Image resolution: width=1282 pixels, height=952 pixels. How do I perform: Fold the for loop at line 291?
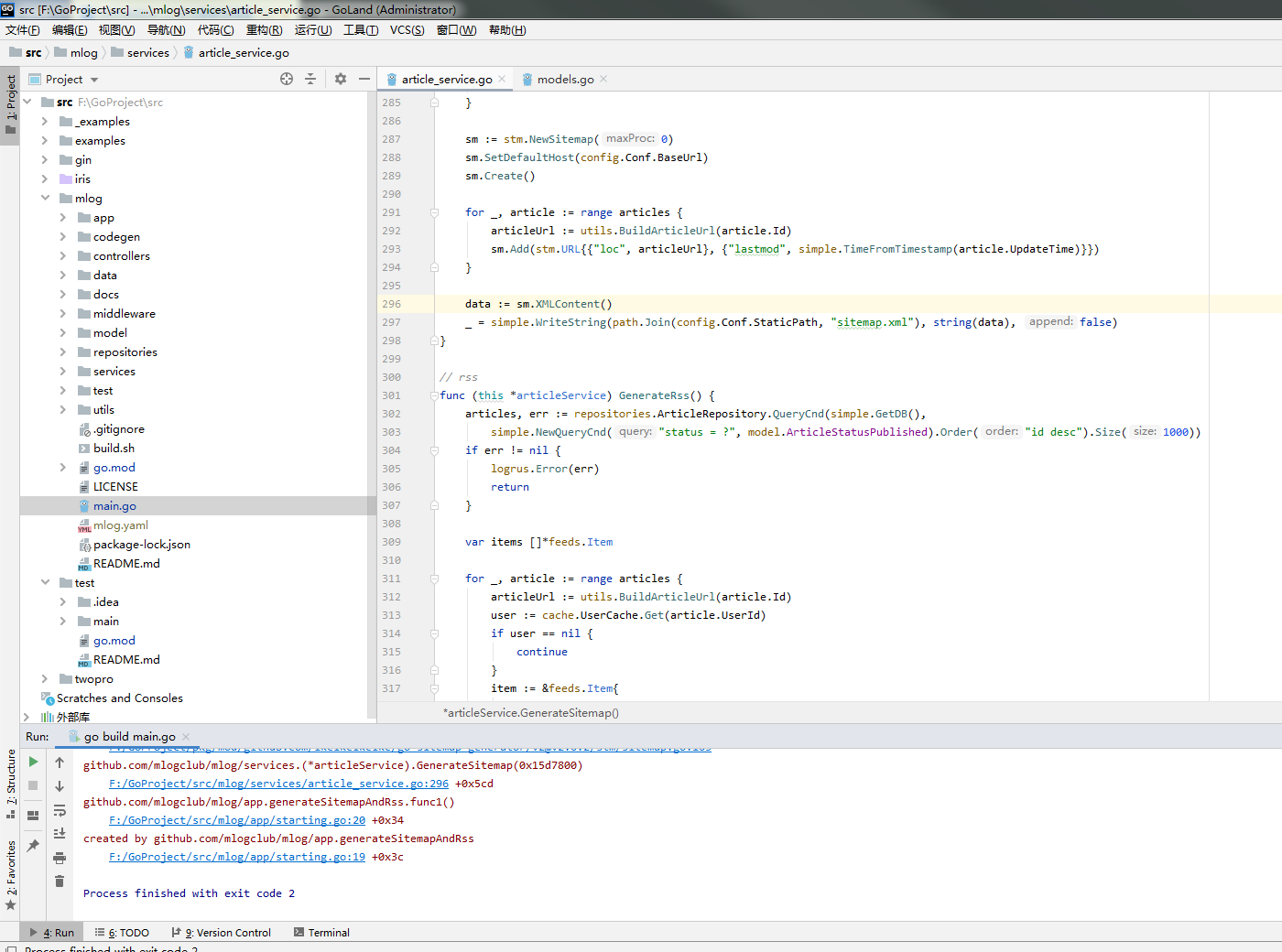(434, 212)
